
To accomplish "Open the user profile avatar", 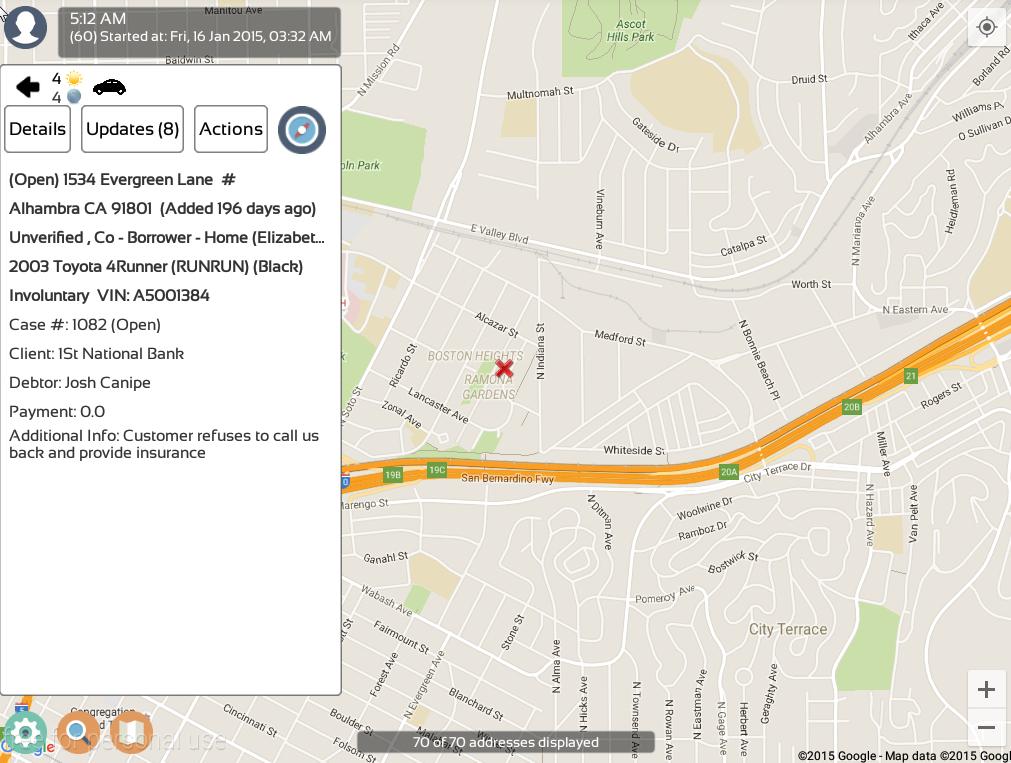I will pyautogui.click(x=26, y=27).
